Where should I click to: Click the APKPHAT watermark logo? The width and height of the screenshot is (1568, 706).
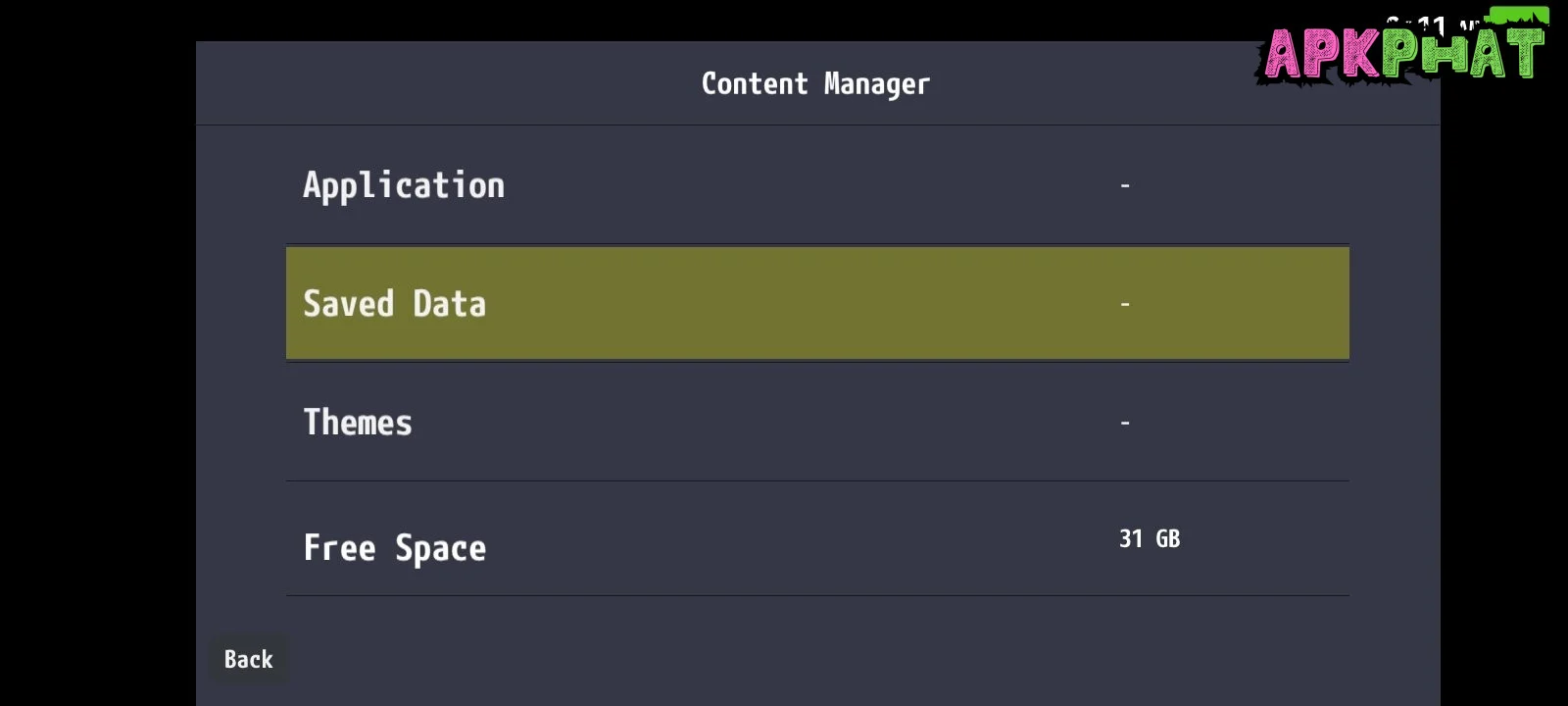(x=1403, y=53)
